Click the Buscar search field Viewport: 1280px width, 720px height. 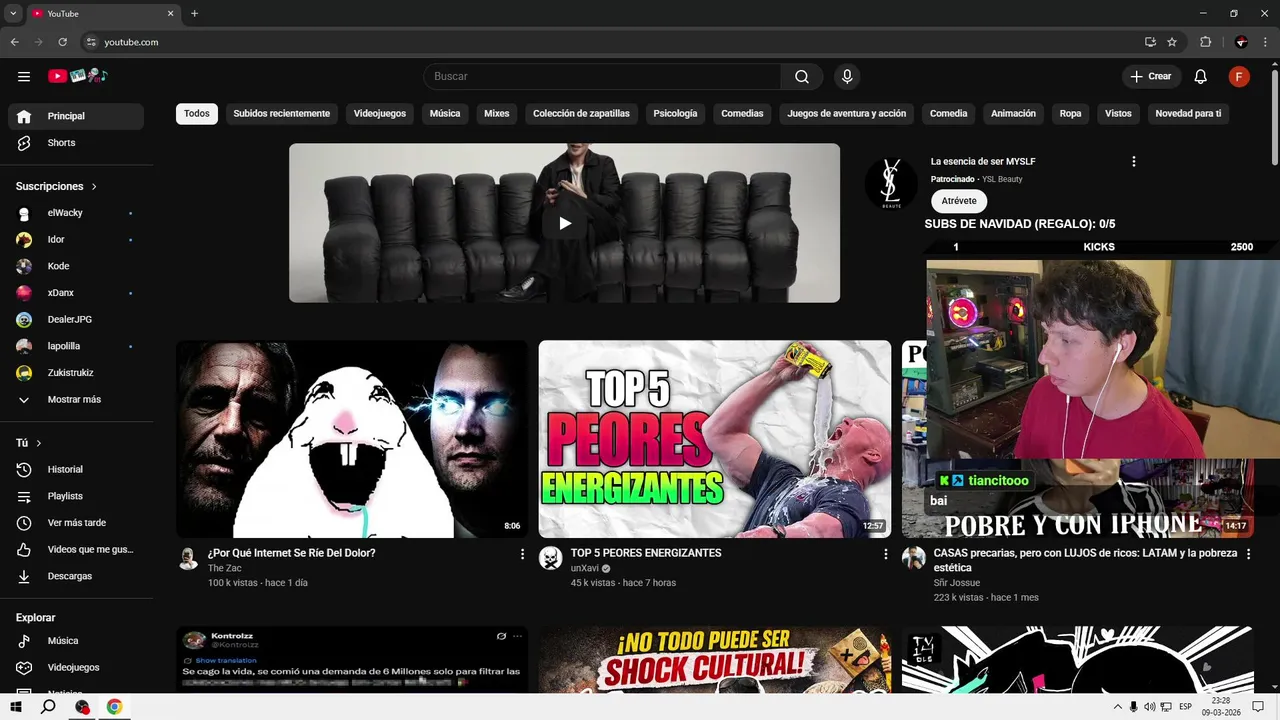[x=603, y=76]
